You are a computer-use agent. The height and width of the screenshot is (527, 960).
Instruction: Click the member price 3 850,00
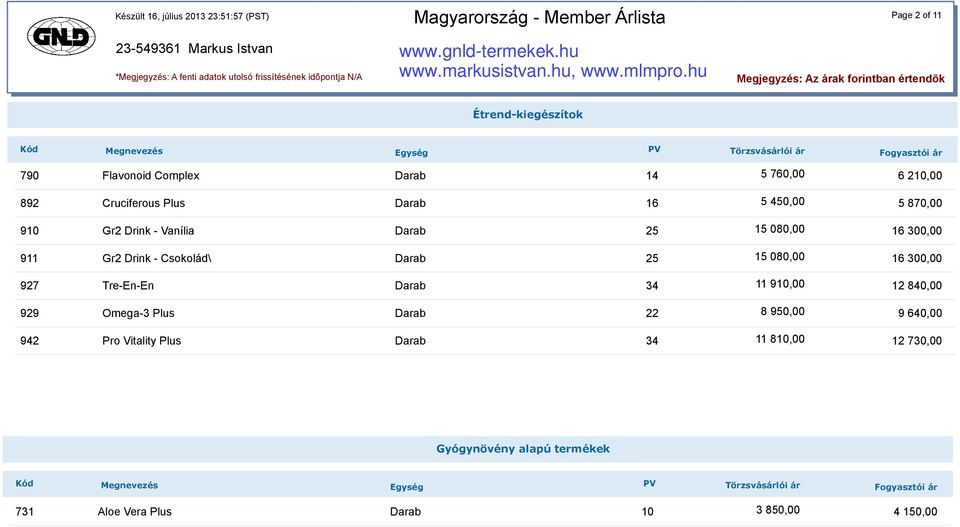pos(778,510)
